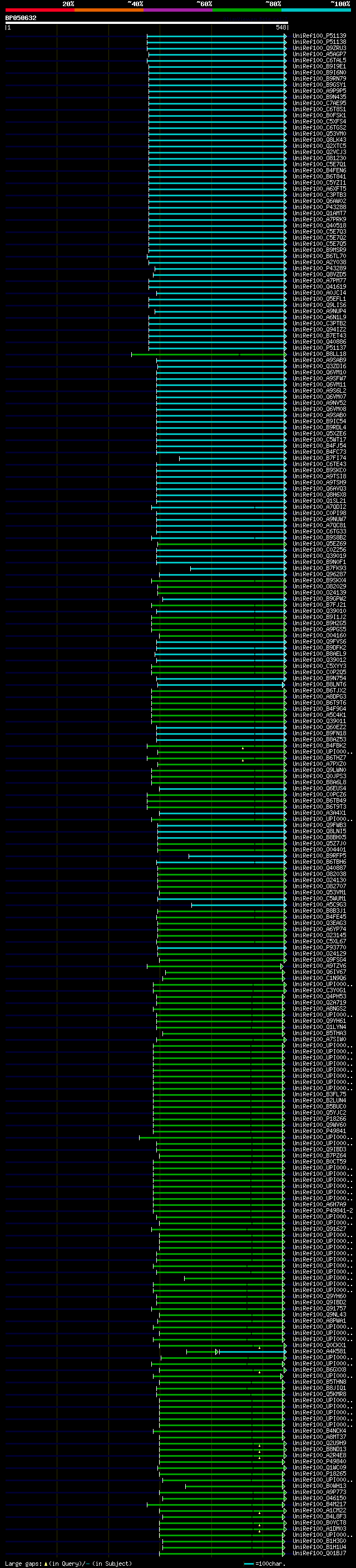The height and width of the screenshot is (1568, 356).
Task: Select the BP050632 query label
Action: click(x=21, y=18)
